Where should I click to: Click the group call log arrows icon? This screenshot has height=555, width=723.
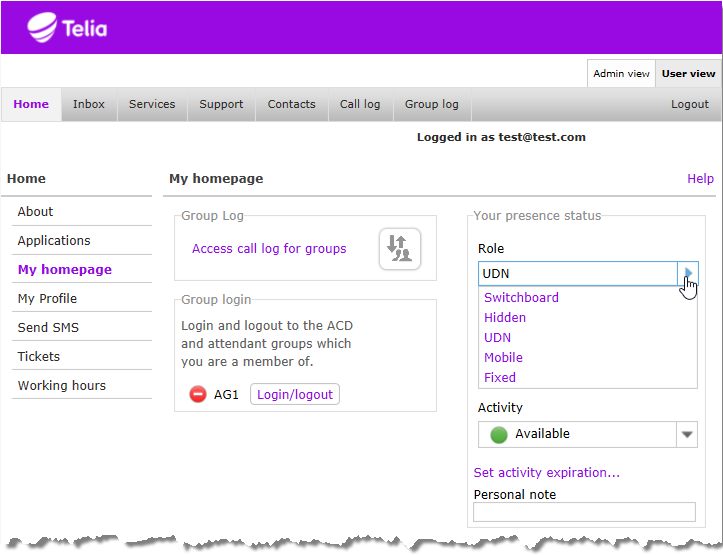coord(399,249)
